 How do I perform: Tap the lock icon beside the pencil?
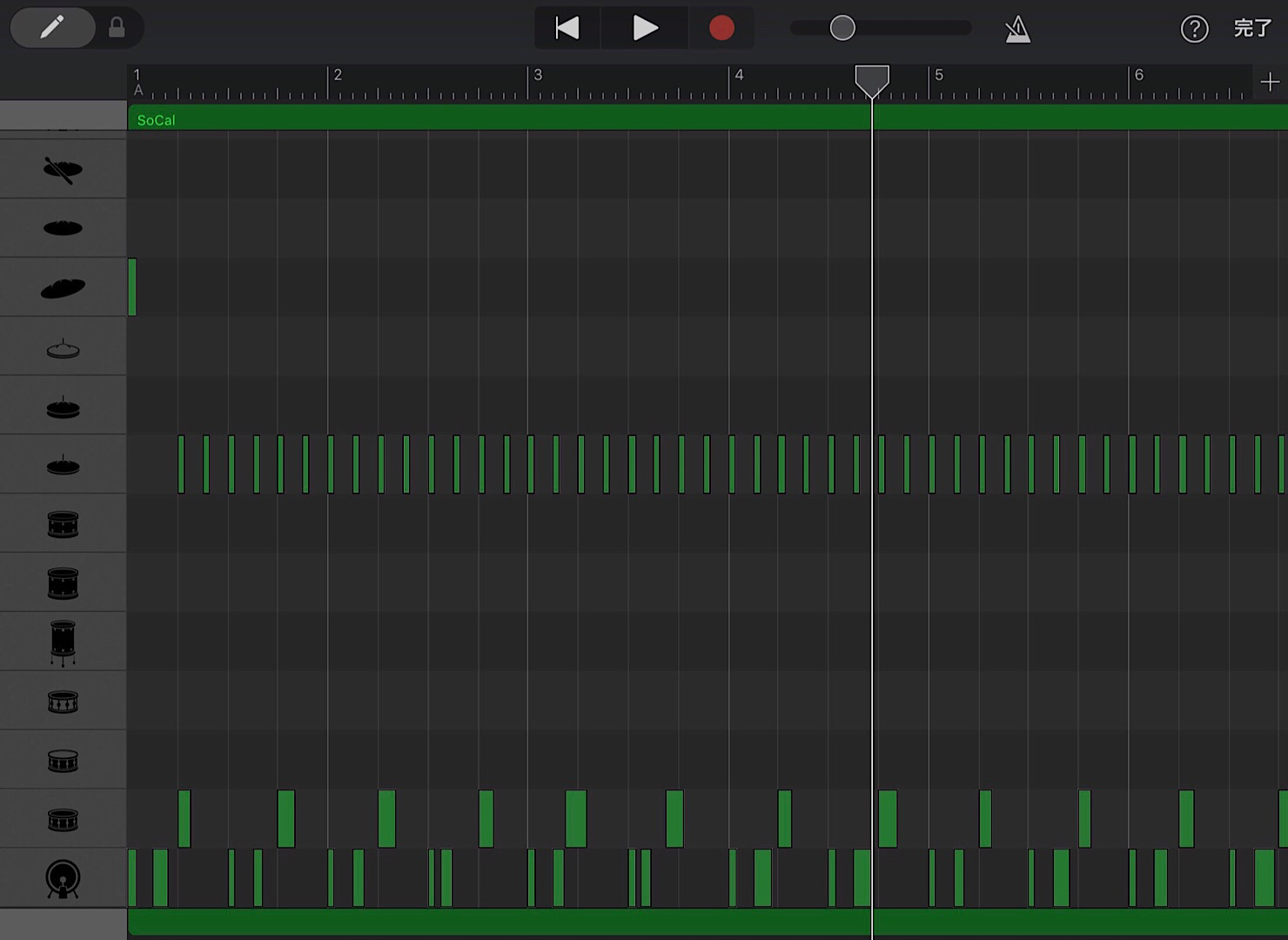(x=117, y=28)
